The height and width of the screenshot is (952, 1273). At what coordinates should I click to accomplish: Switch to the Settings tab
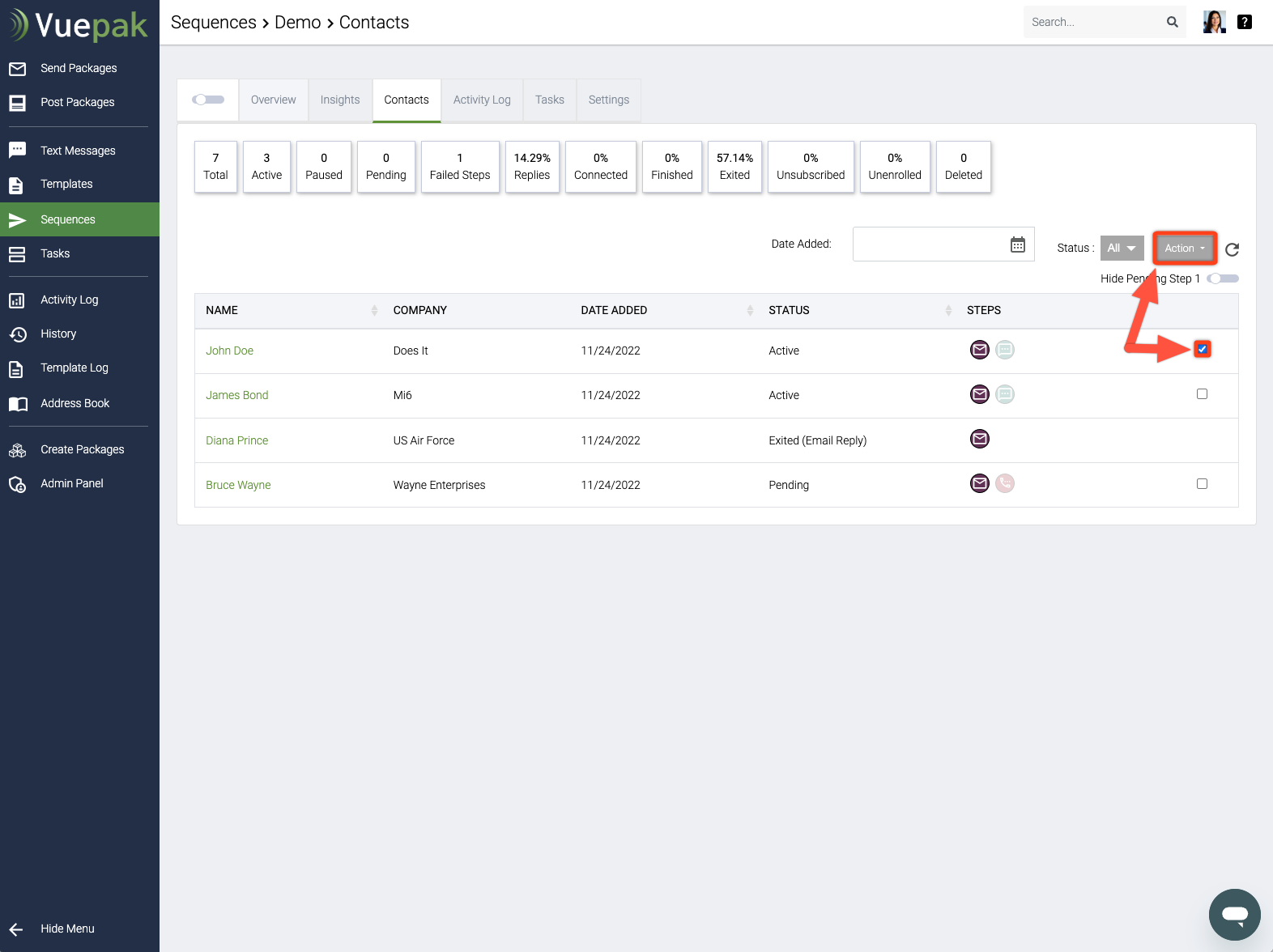tap(609, 100)
